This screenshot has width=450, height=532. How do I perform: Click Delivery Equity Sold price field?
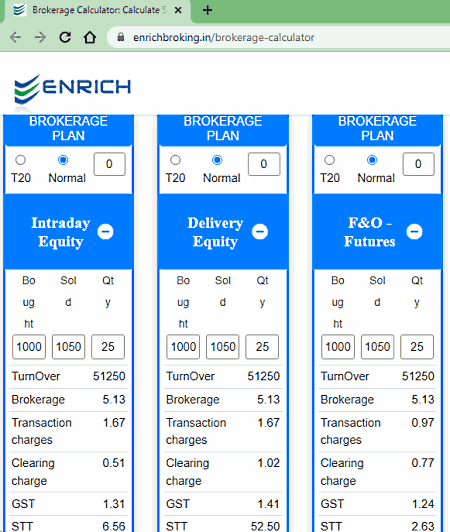click(x=223, y=347)
